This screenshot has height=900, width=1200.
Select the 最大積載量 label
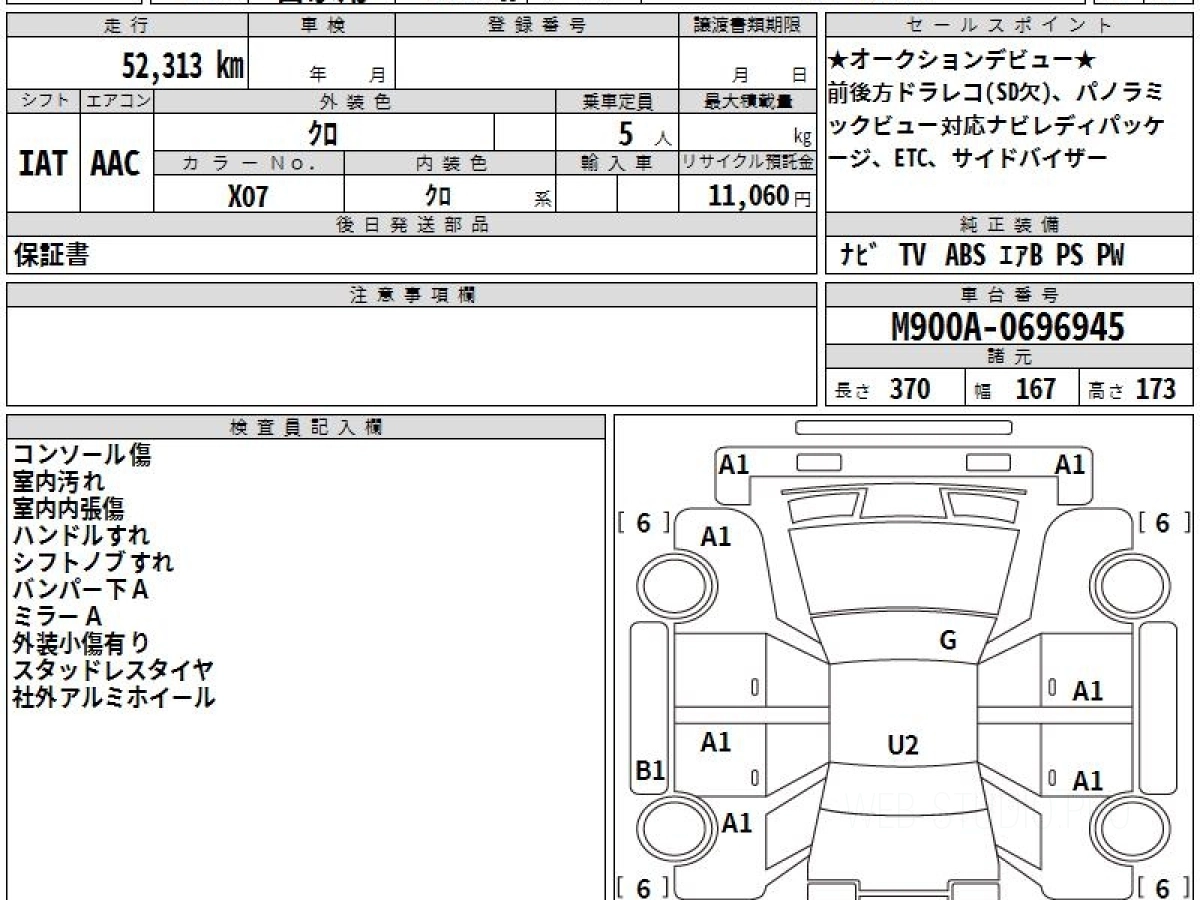tap(748, 101)
